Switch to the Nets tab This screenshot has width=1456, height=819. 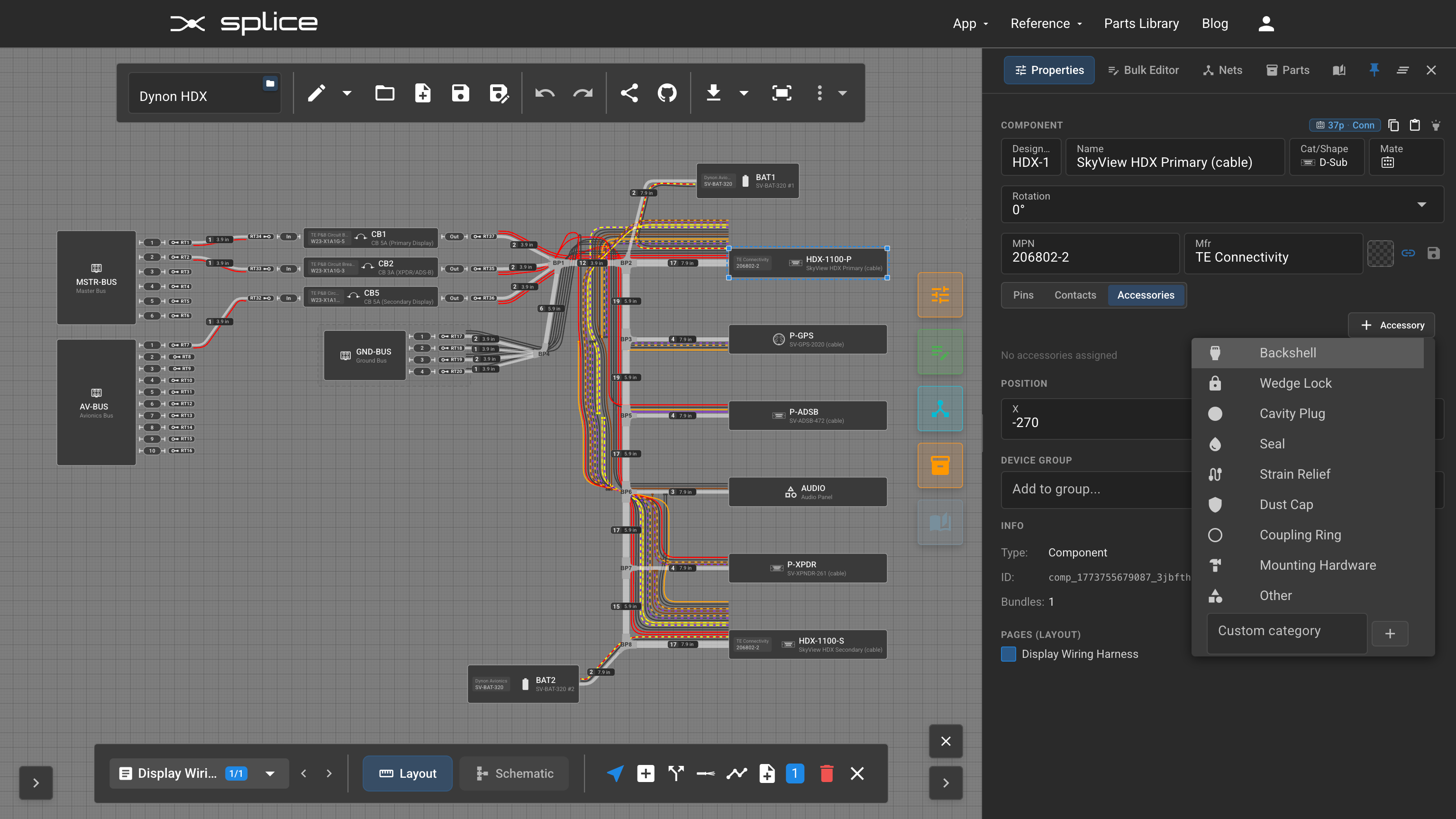point(1222,70)
